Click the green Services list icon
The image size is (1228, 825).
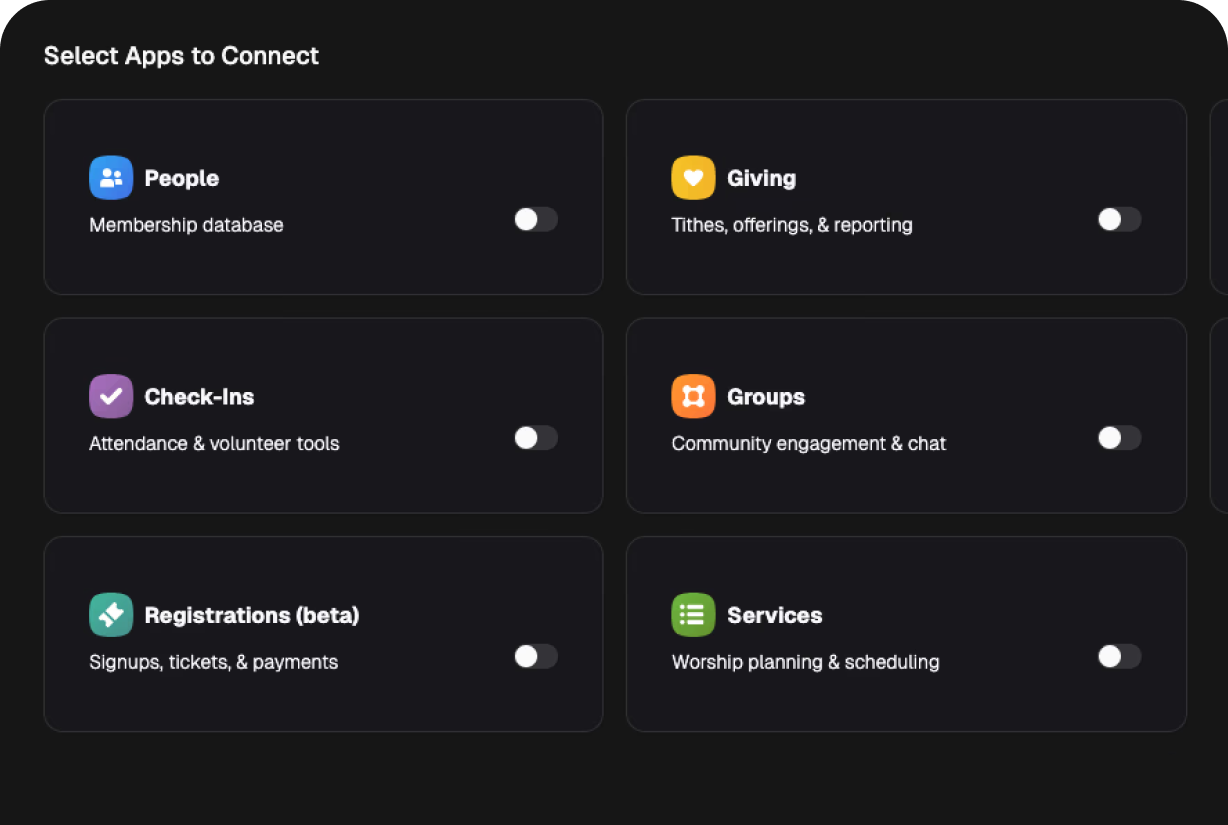(693, 614)
